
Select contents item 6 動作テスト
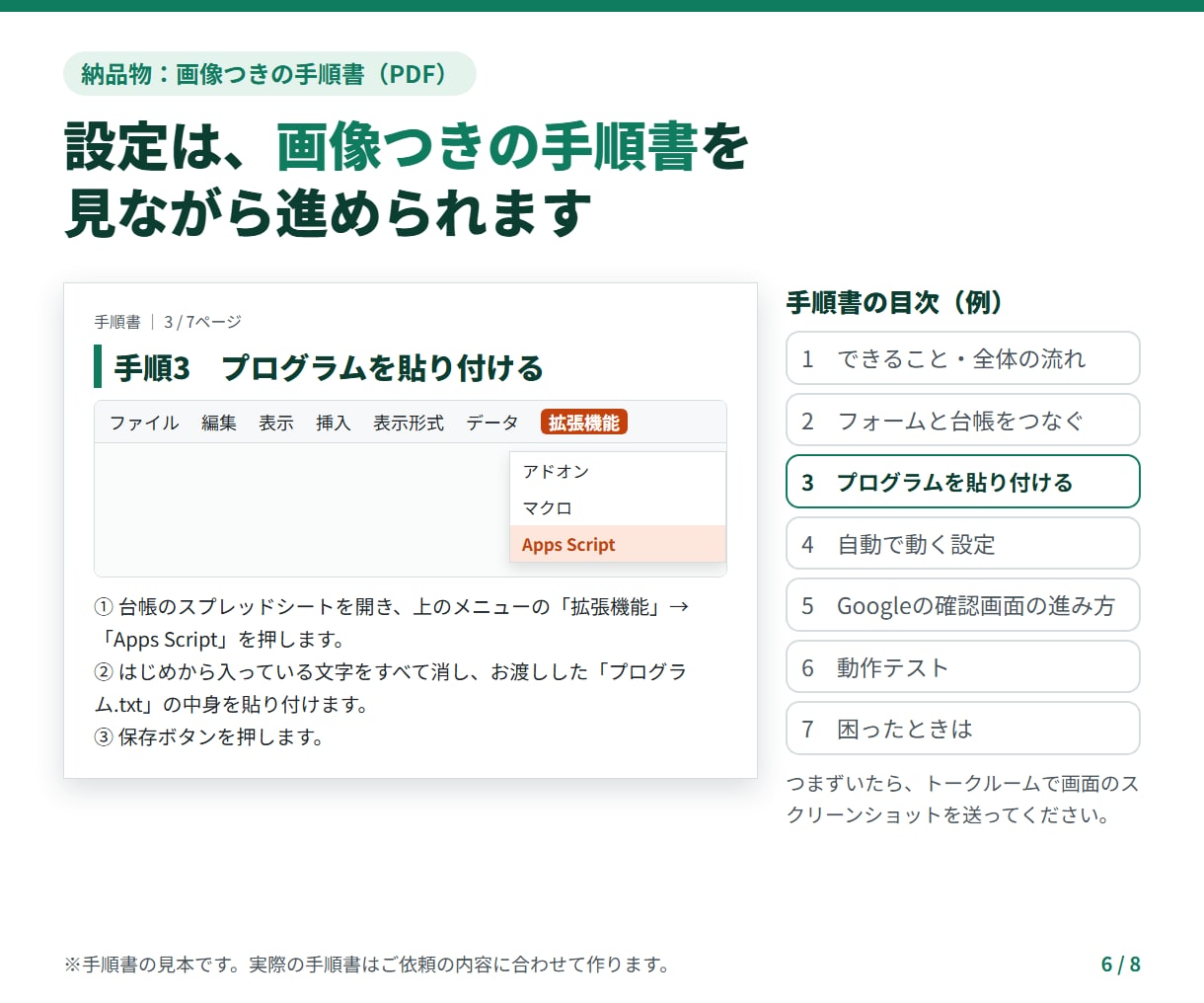click(963, 667)
